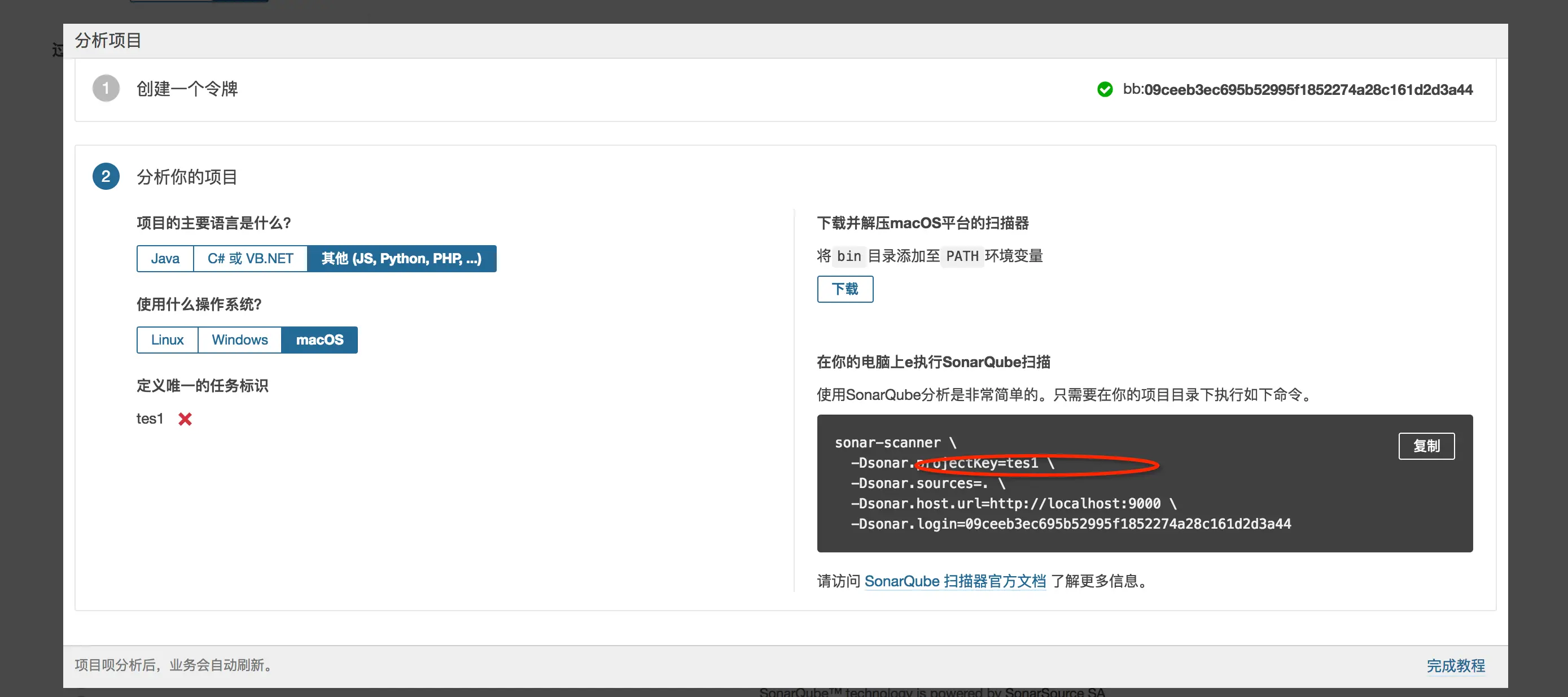Select Java as main language
Screen dimensions: 1568x697
[x=165, y=258]
